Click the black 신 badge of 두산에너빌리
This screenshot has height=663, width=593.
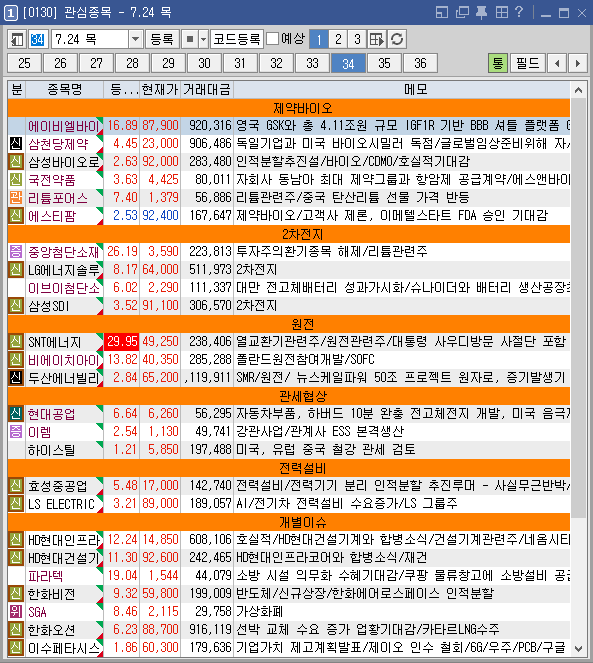[x=16, y=377]
